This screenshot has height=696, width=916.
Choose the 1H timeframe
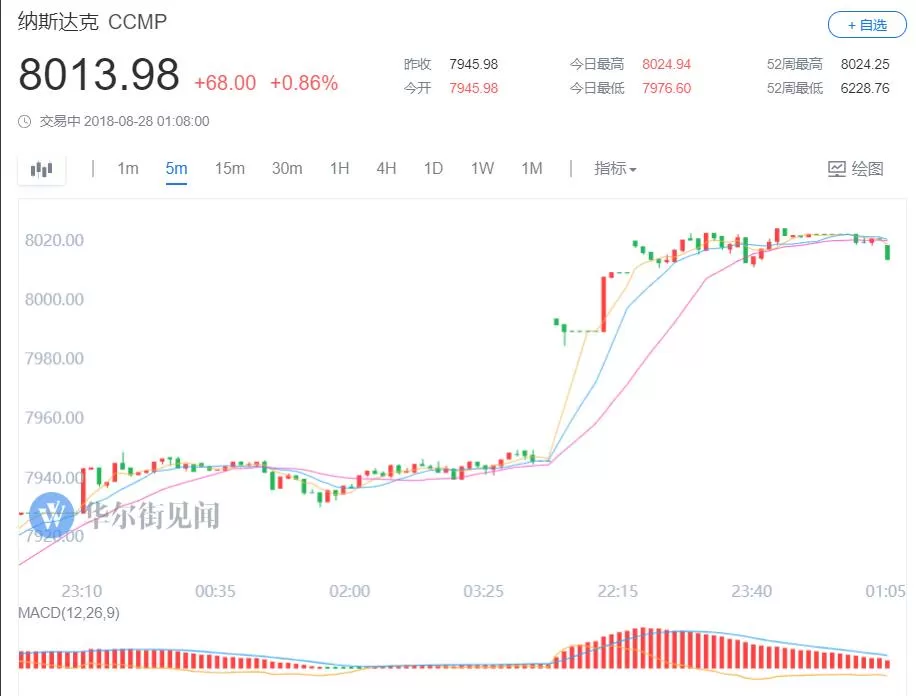[x=339, y=168]
